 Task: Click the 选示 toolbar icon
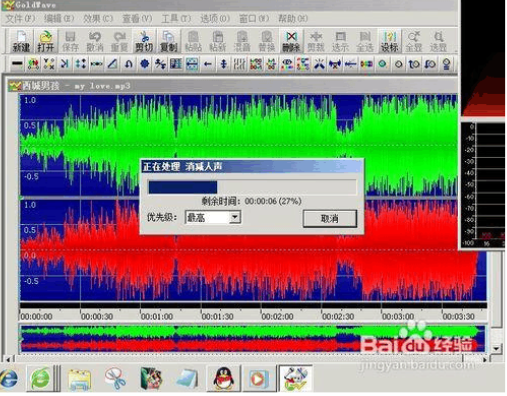(340, 41)
